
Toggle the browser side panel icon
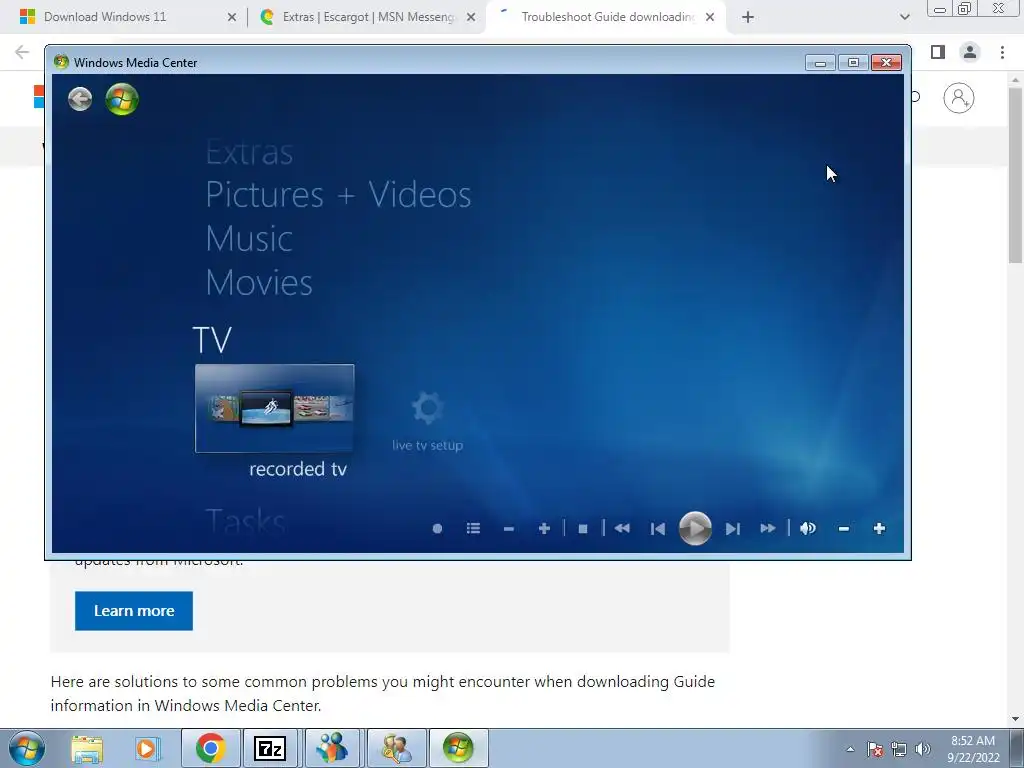[x=938, y=52]
